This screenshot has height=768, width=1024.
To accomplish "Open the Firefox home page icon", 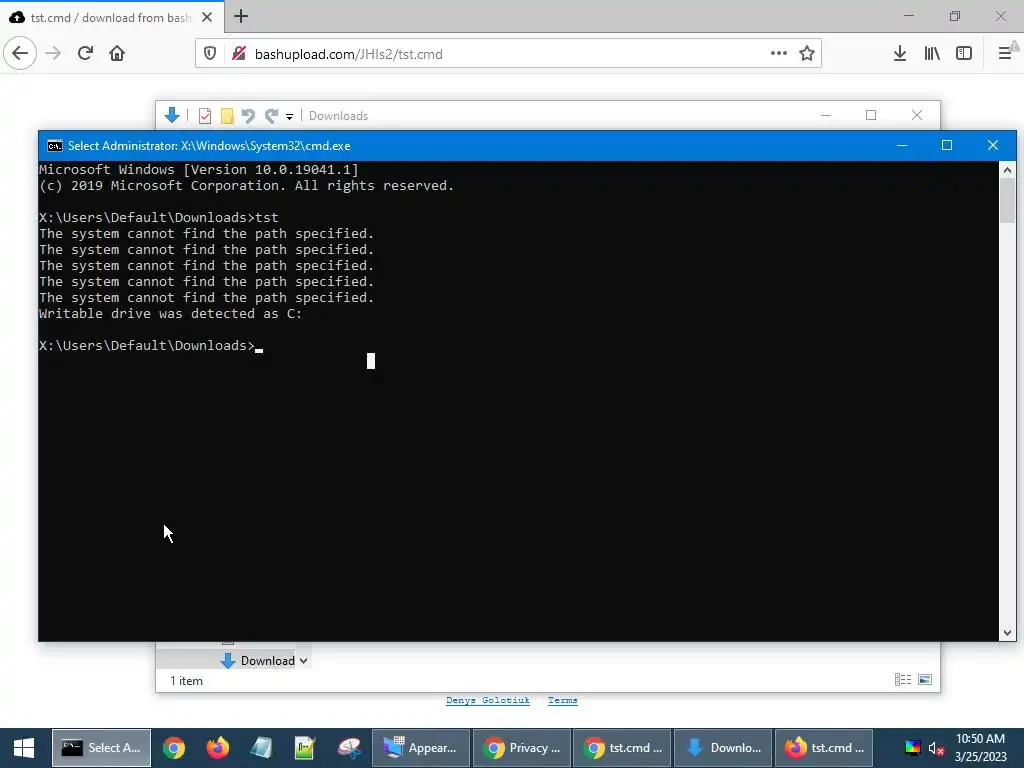I will [117, 54].
